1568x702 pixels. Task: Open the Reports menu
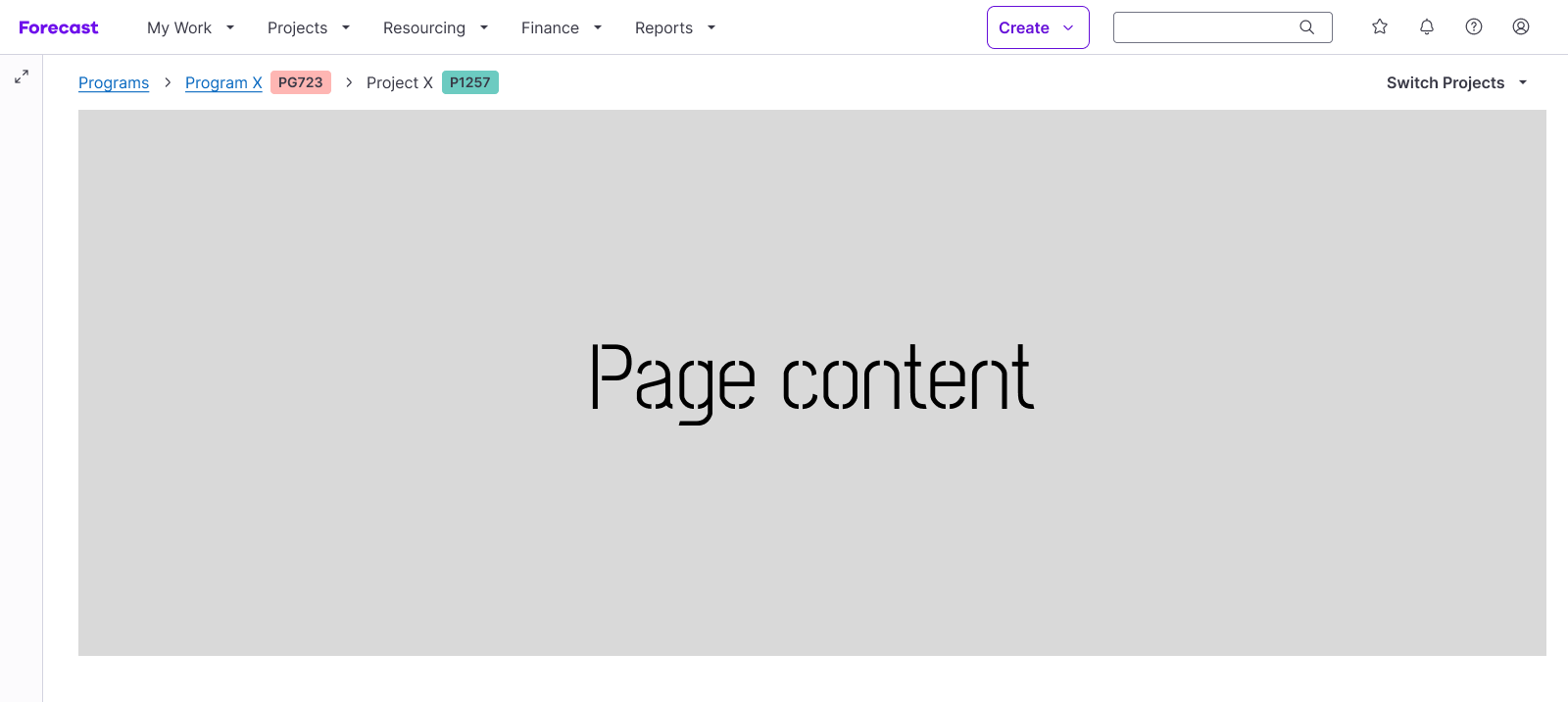pos(675,27)
